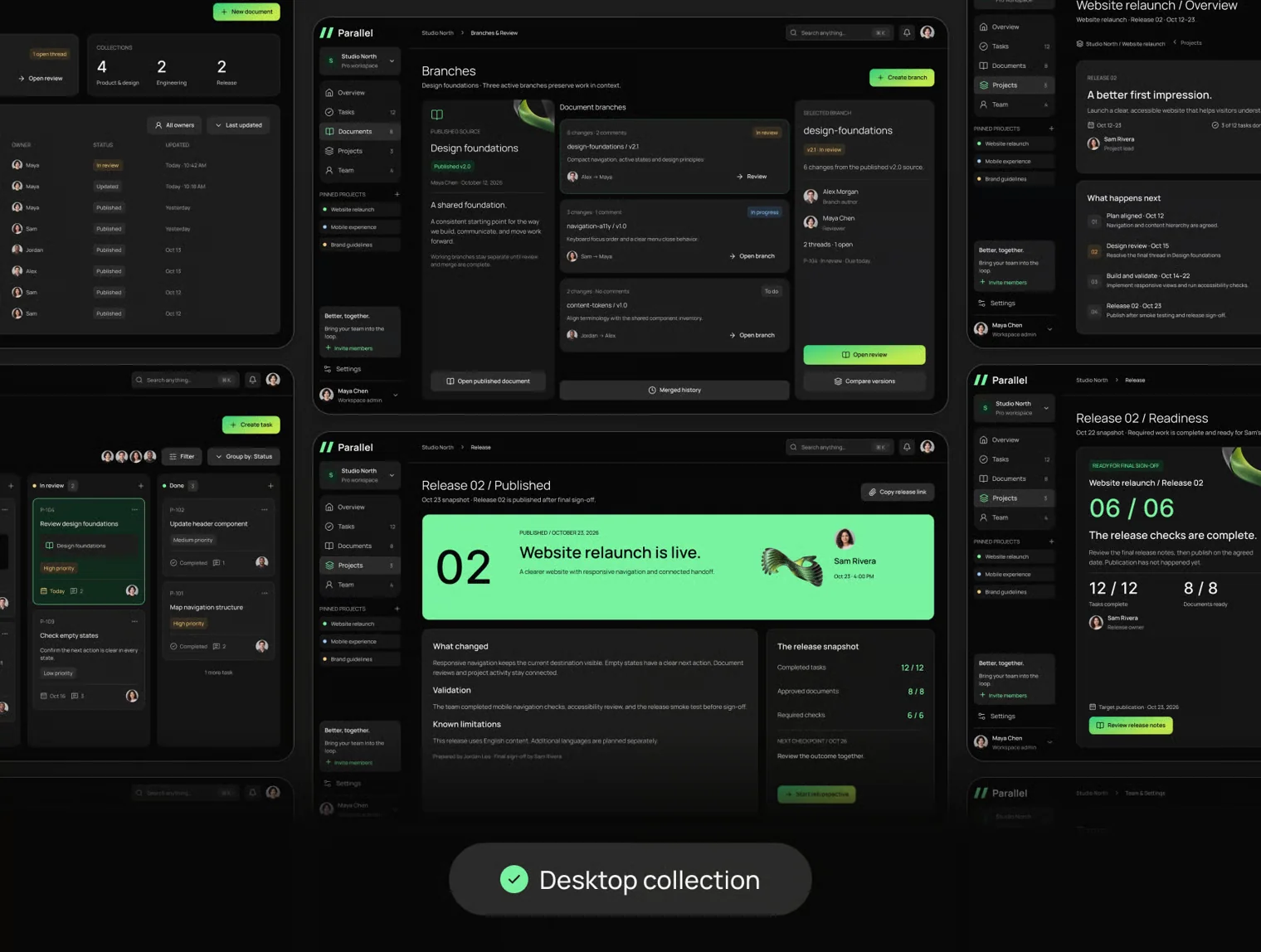Screen dimensions: 1261x952
Task: Click Compare versions for design-foundations
Action: [864, 381]
